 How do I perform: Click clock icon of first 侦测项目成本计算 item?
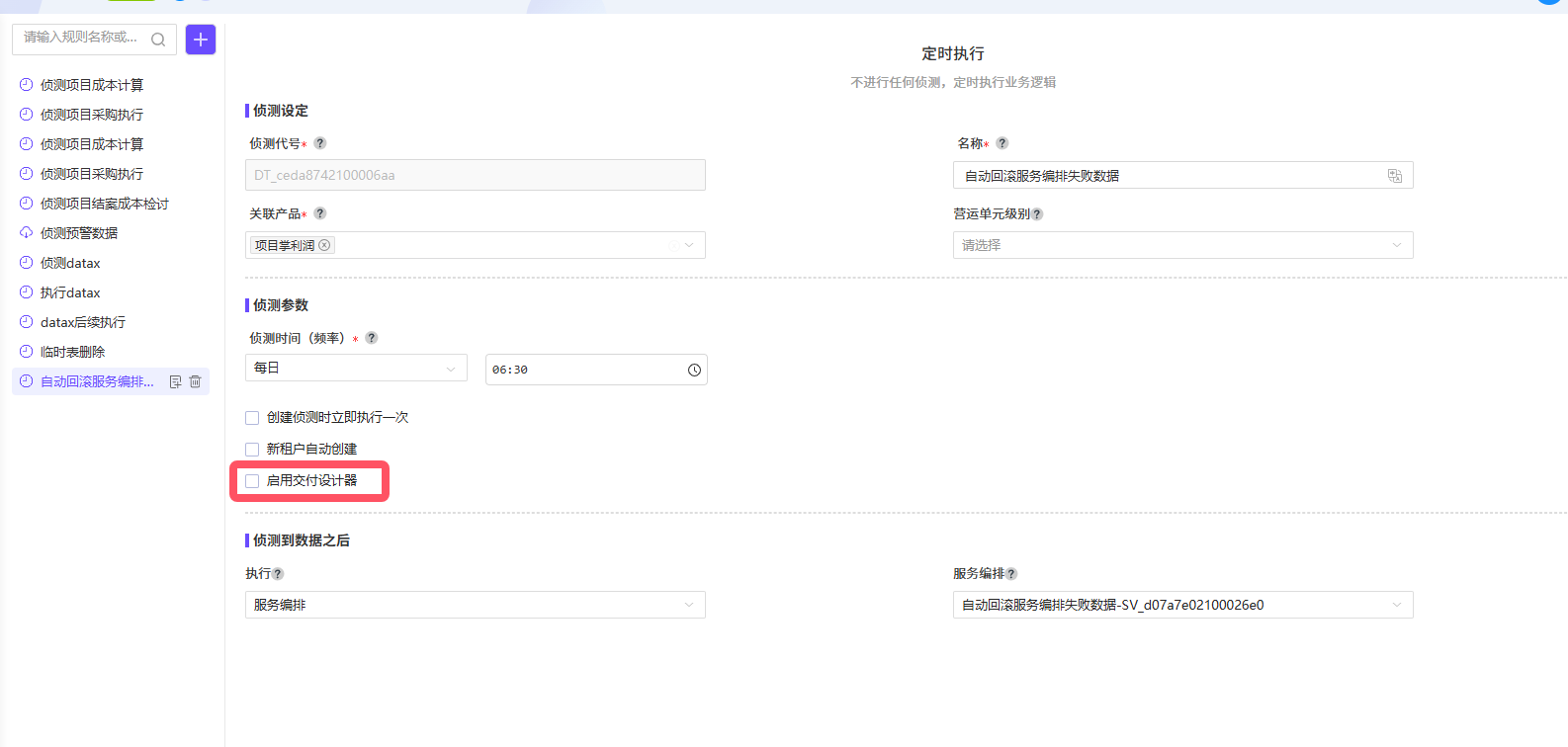[27, 85]
